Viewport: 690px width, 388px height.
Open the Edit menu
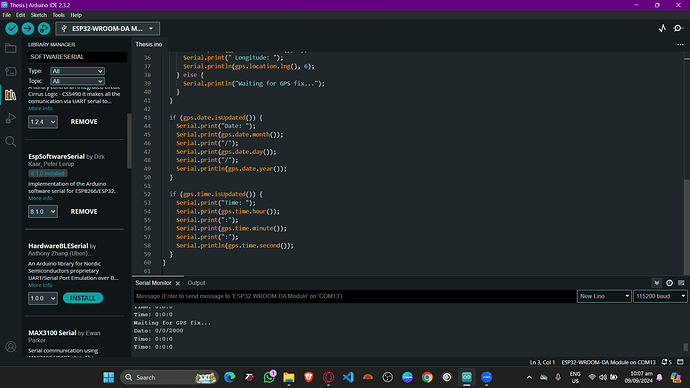click(x=20, y=15)
